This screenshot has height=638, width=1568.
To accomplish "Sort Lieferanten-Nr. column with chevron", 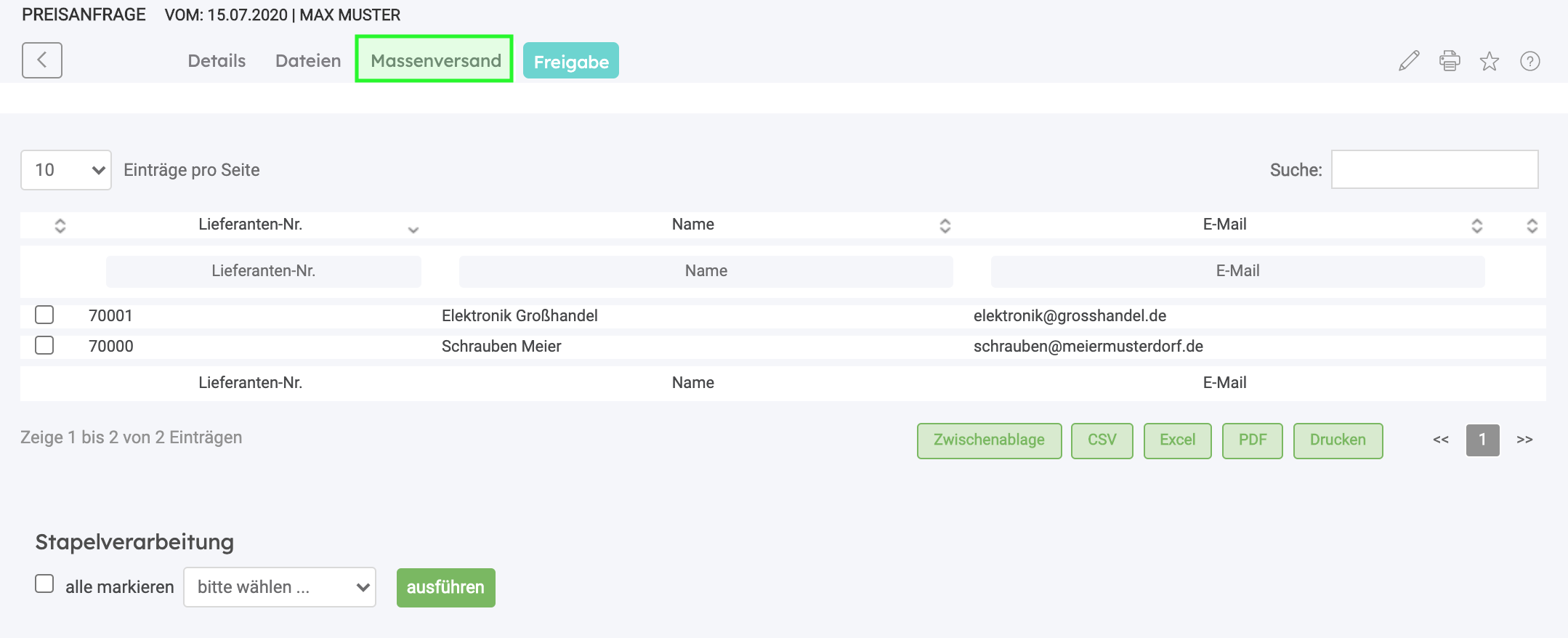I will tap(413, 229).
